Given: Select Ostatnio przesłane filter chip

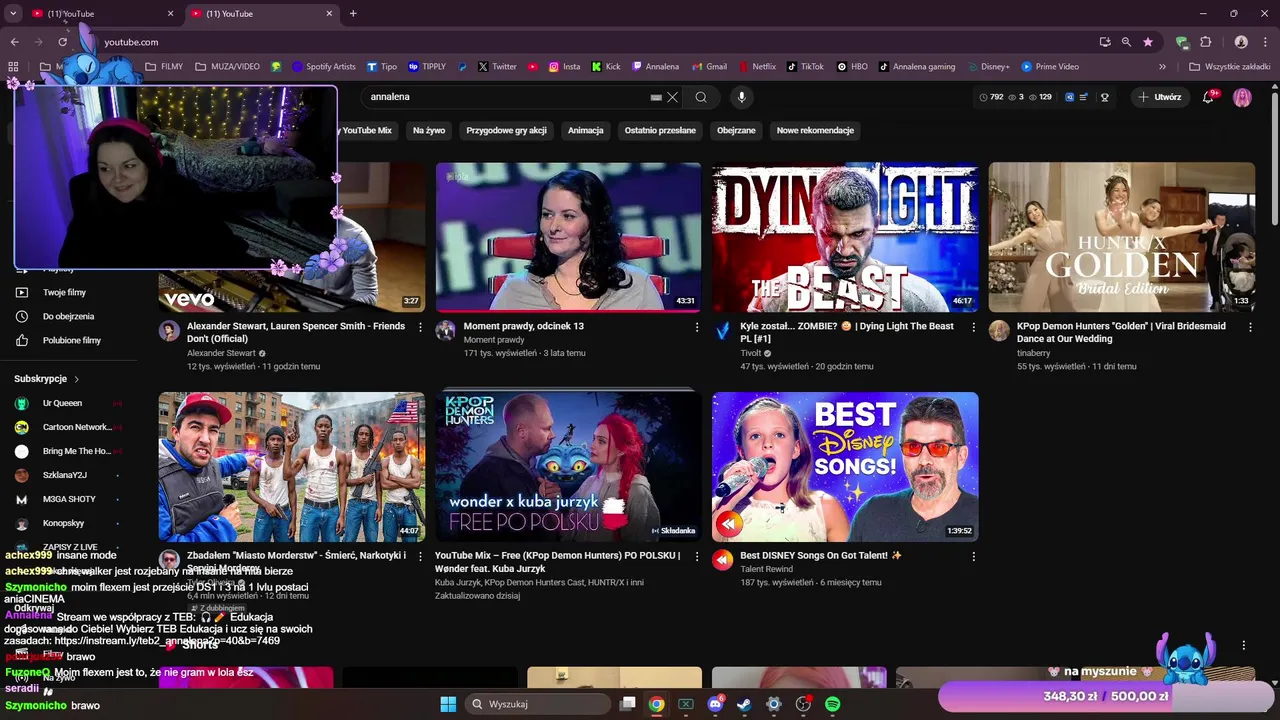Looking at the screenshot, I should click(x=660, y=130).
